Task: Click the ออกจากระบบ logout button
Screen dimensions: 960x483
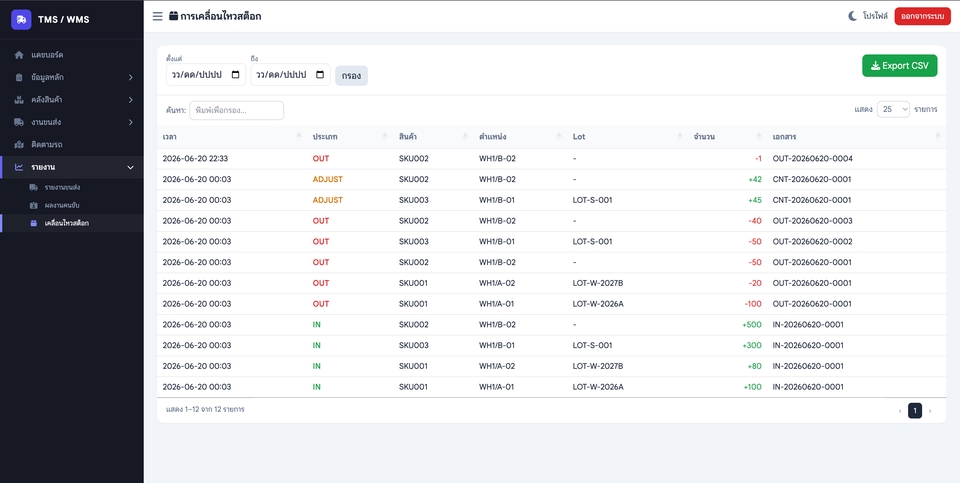Action: (x=923, y=17)
